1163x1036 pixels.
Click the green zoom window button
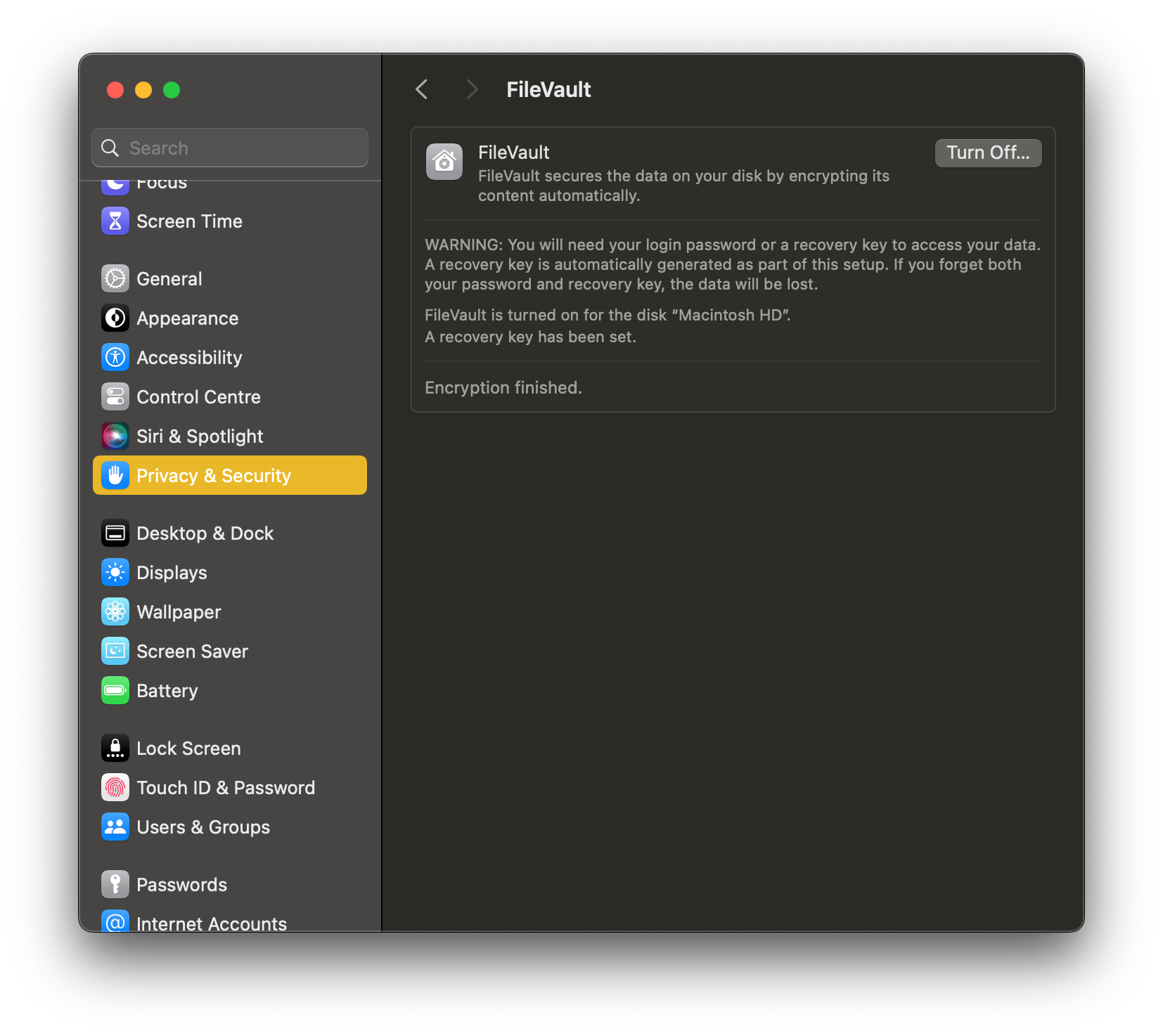pos(172,90)
